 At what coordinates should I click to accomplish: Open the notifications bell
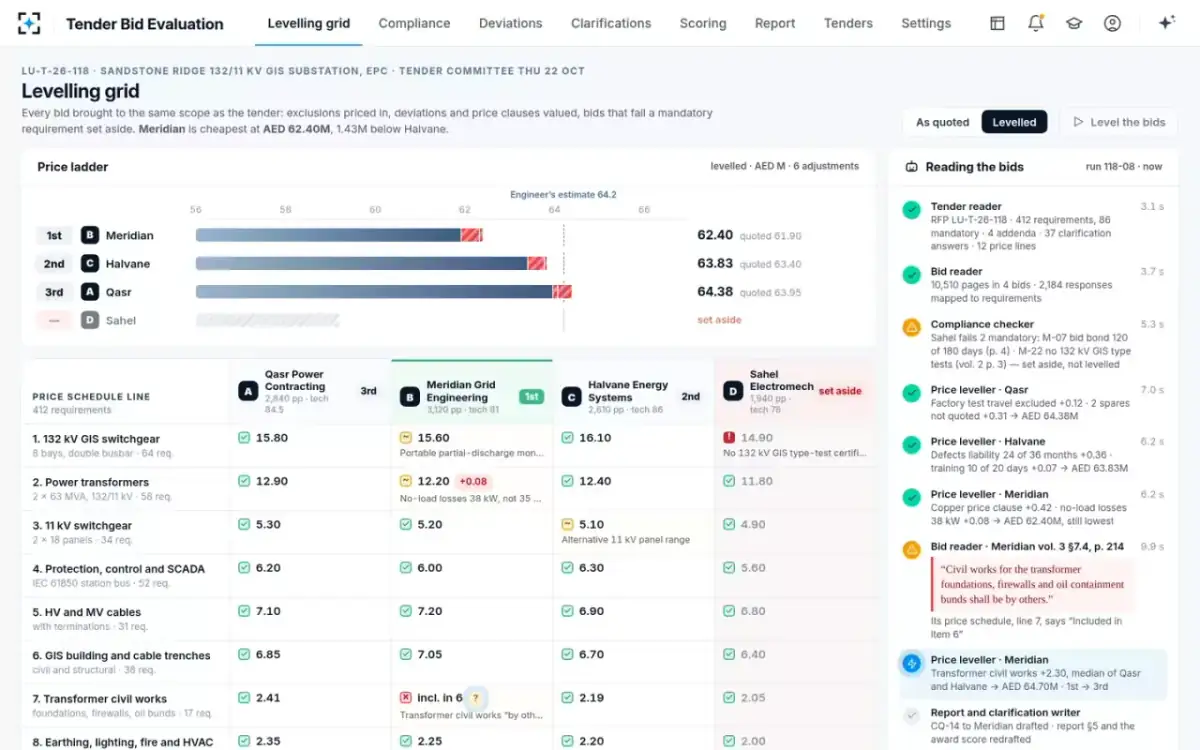1035,23
